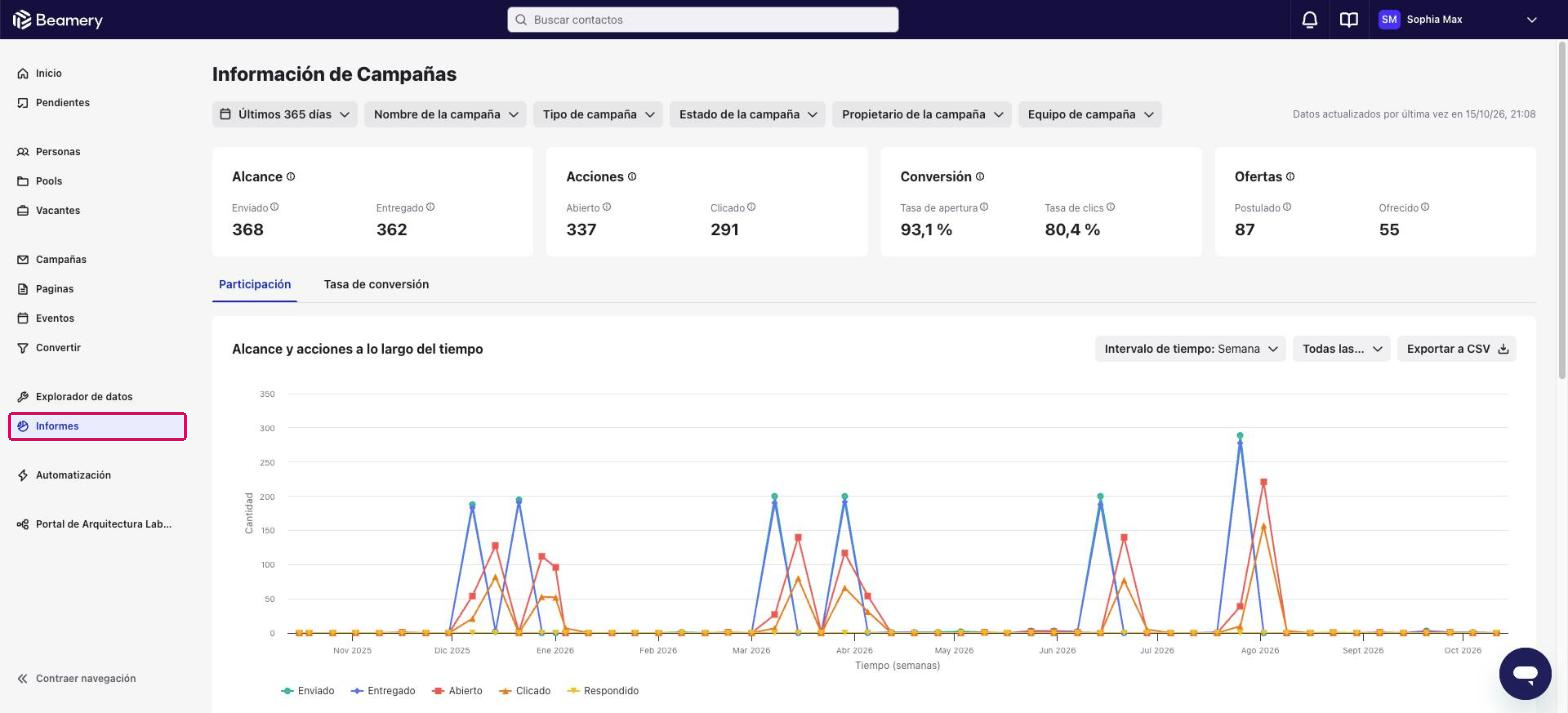Export chart with Exportar a CSV

(x=1457, y=349)
